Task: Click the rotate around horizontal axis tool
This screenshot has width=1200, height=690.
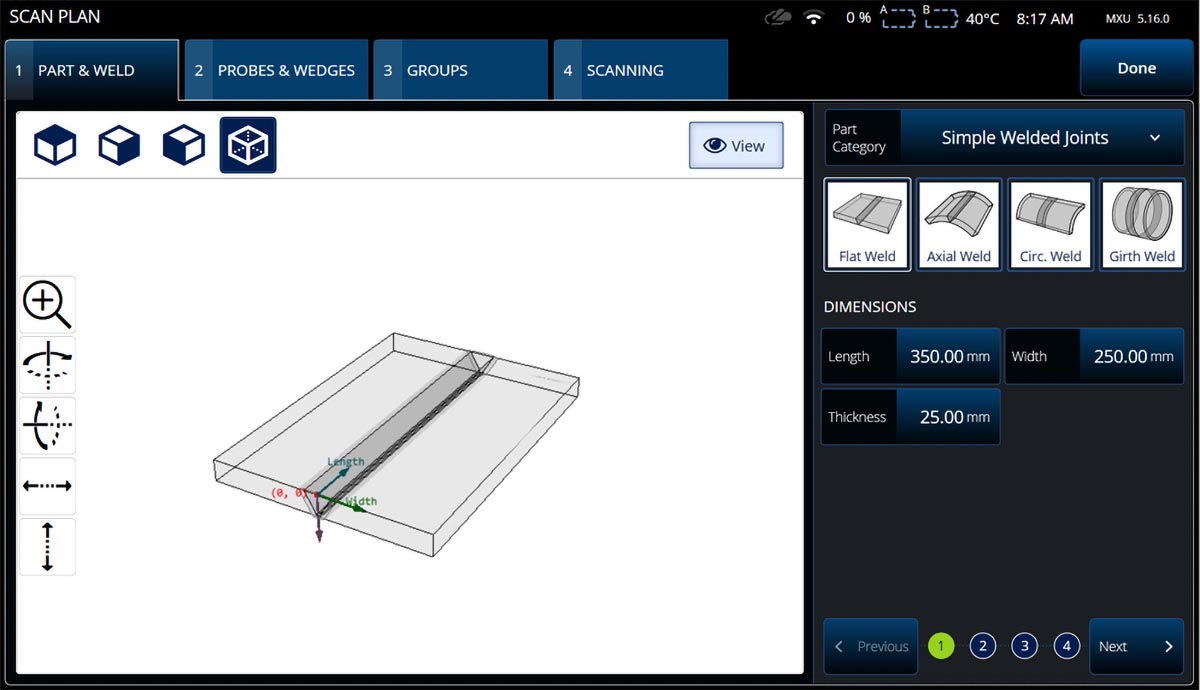Action: pos(47,426)
